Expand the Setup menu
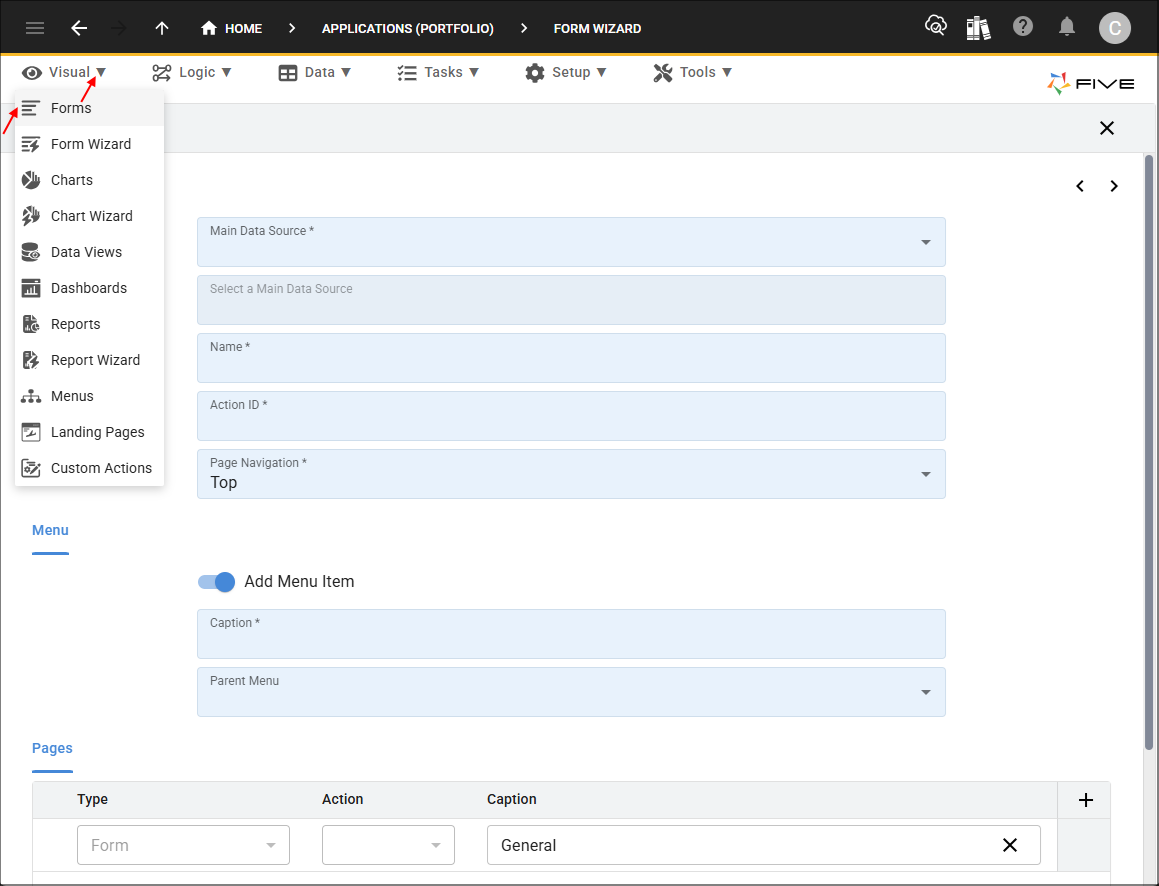1159x886 pixels. pyautogui.click(x=565, y=72)
